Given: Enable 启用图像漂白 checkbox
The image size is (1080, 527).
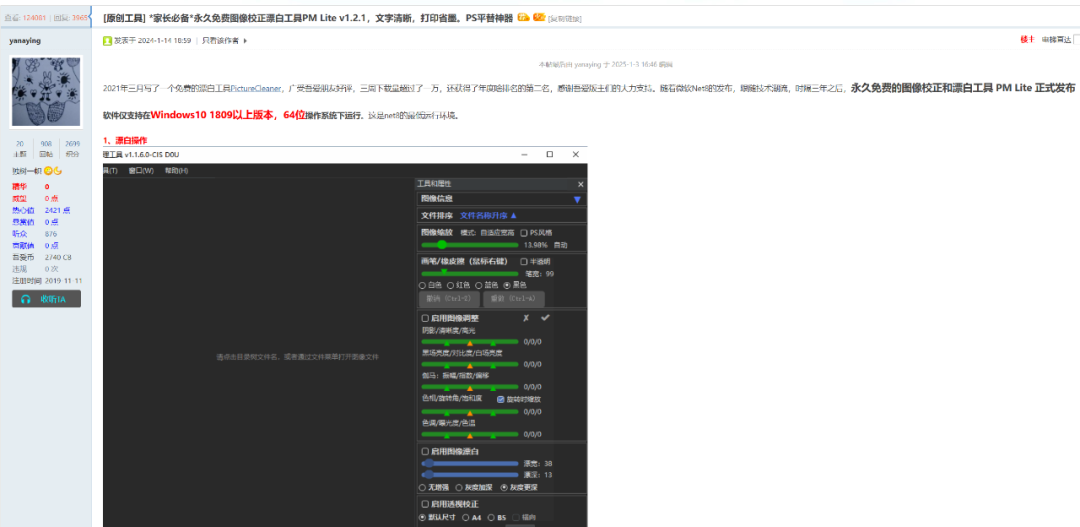Looking at the screenshot, I should coord(425,451).
